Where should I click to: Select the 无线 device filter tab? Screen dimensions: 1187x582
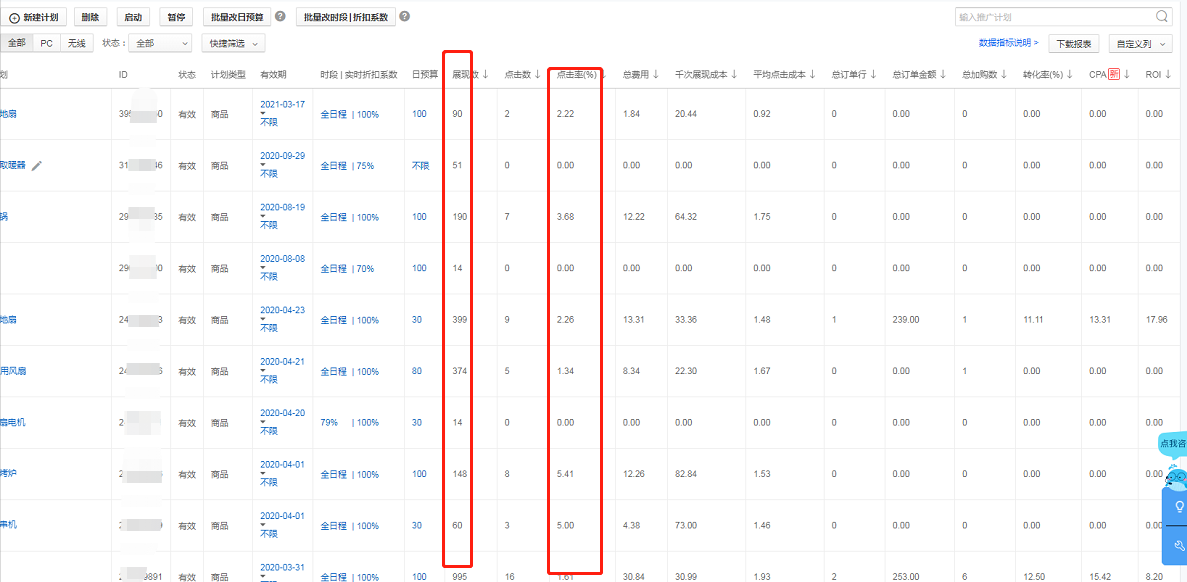[x=76, y=43]
